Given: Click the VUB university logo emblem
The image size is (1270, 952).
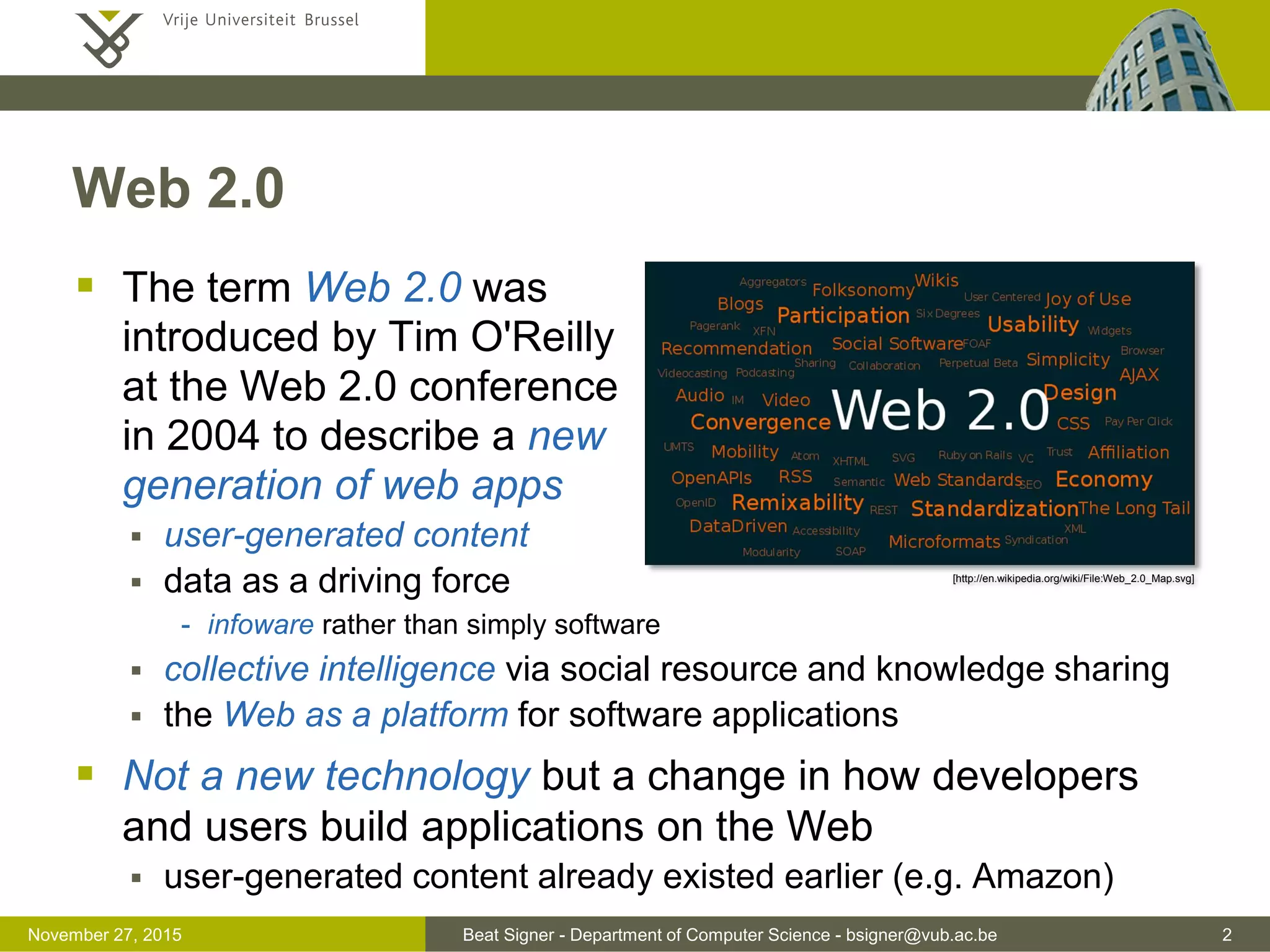Looking at the screenshot, I should pos(108,40).
